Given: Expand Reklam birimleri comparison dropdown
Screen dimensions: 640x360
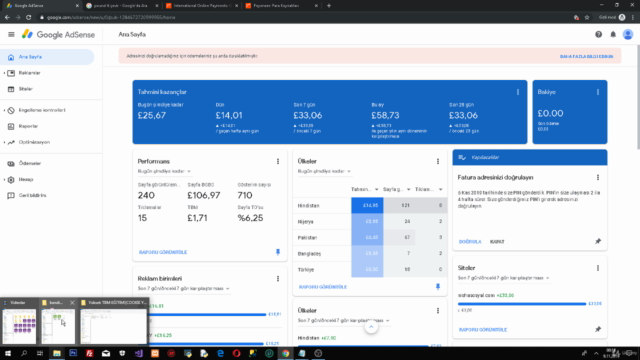Looking at the screenshot, I should click(x=183, y=289).
